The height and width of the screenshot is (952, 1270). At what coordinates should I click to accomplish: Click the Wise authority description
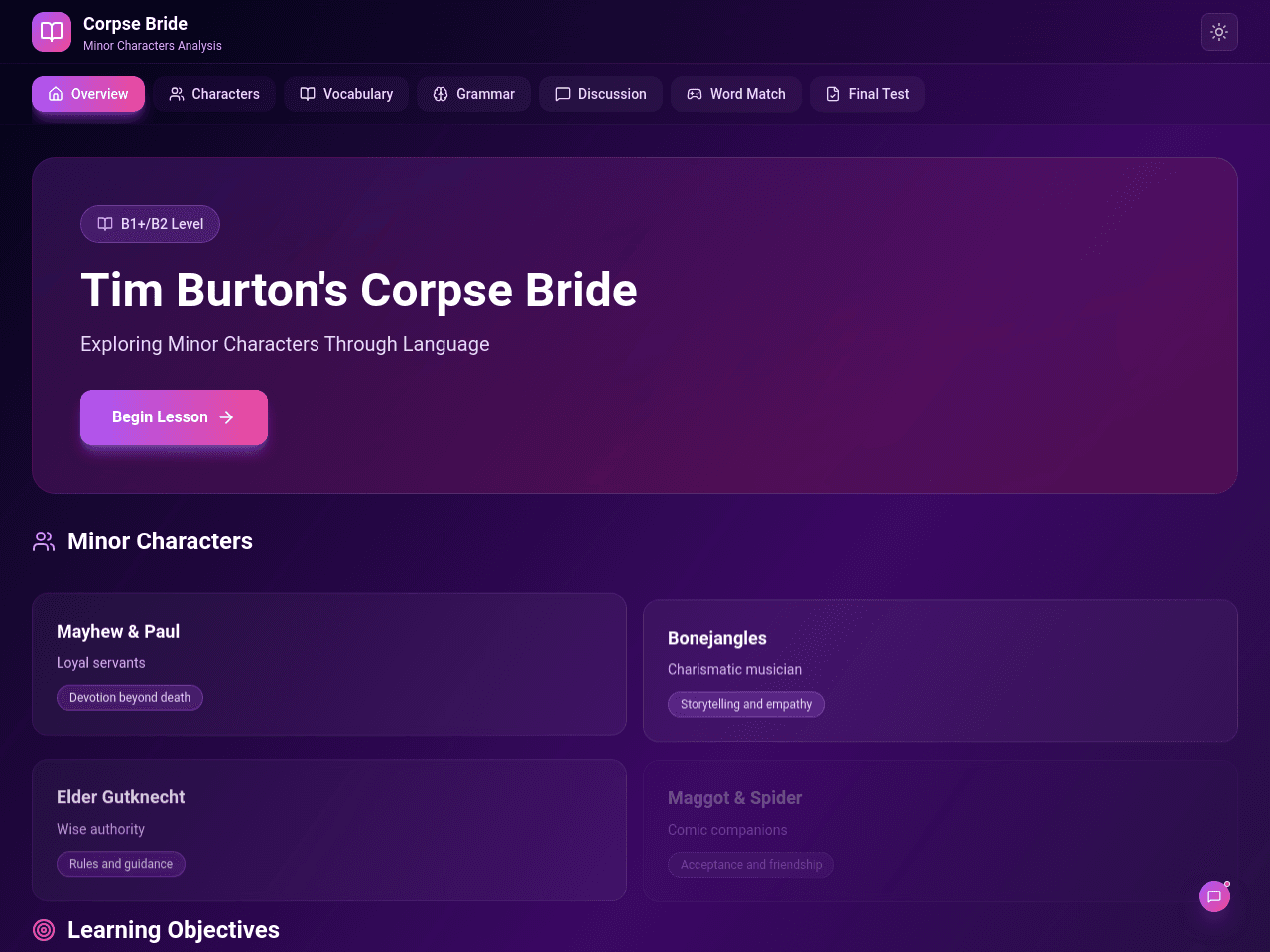[100, 829]
